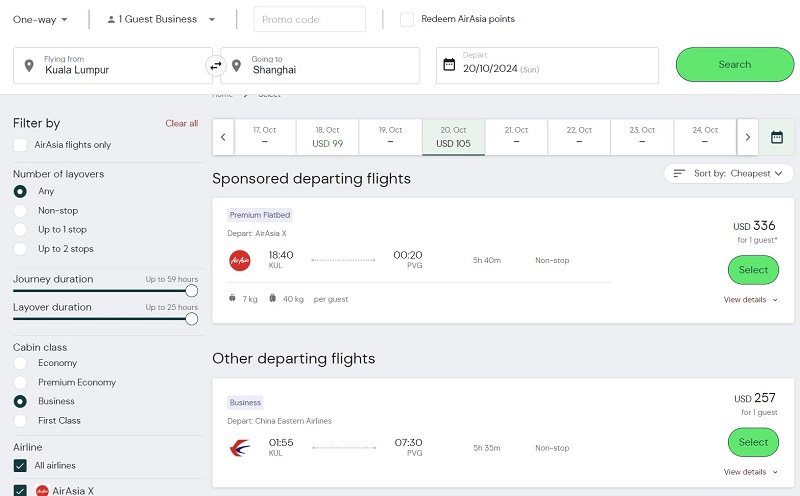Select 19. Oct date tab
Viewport: 800px width, 496px height.
[x=390, y=137]
